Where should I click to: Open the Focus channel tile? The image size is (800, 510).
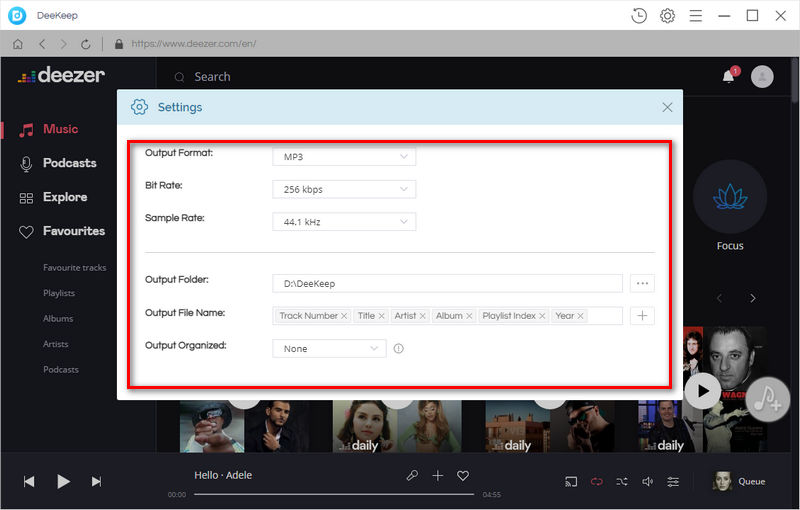tap(730, 197)
